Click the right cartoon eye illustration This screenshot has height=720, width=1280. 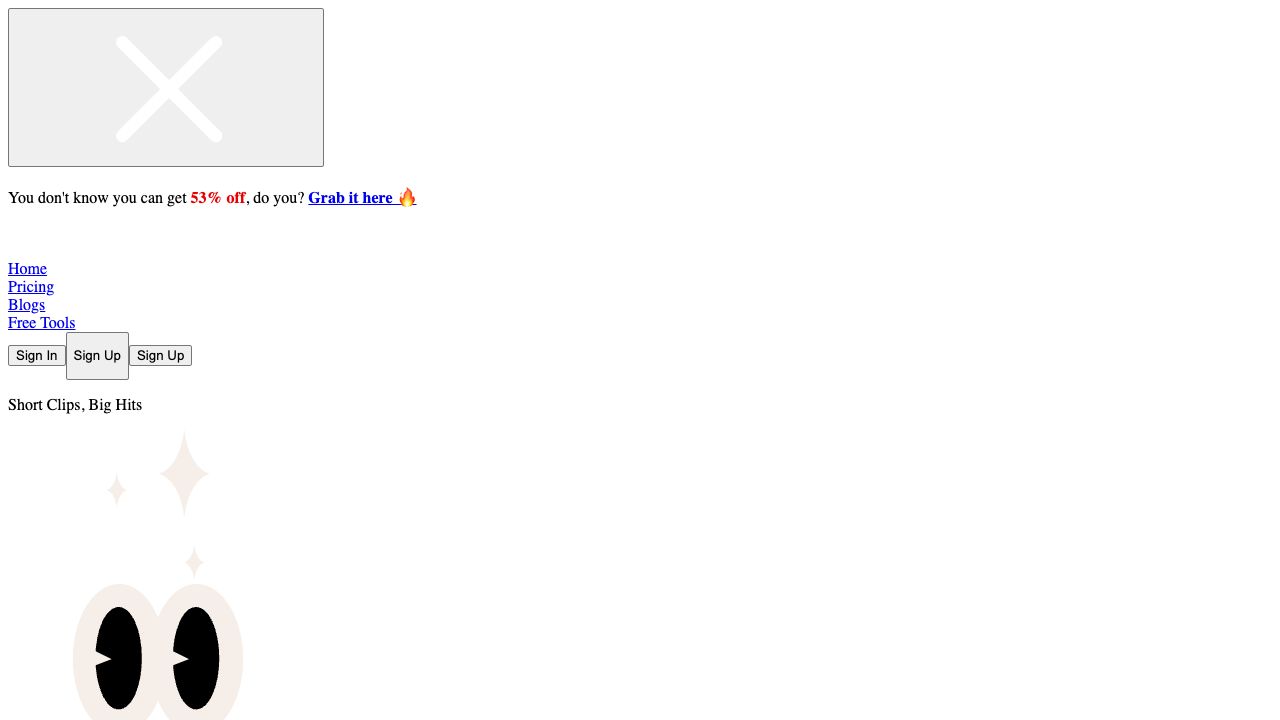[196, 652]
